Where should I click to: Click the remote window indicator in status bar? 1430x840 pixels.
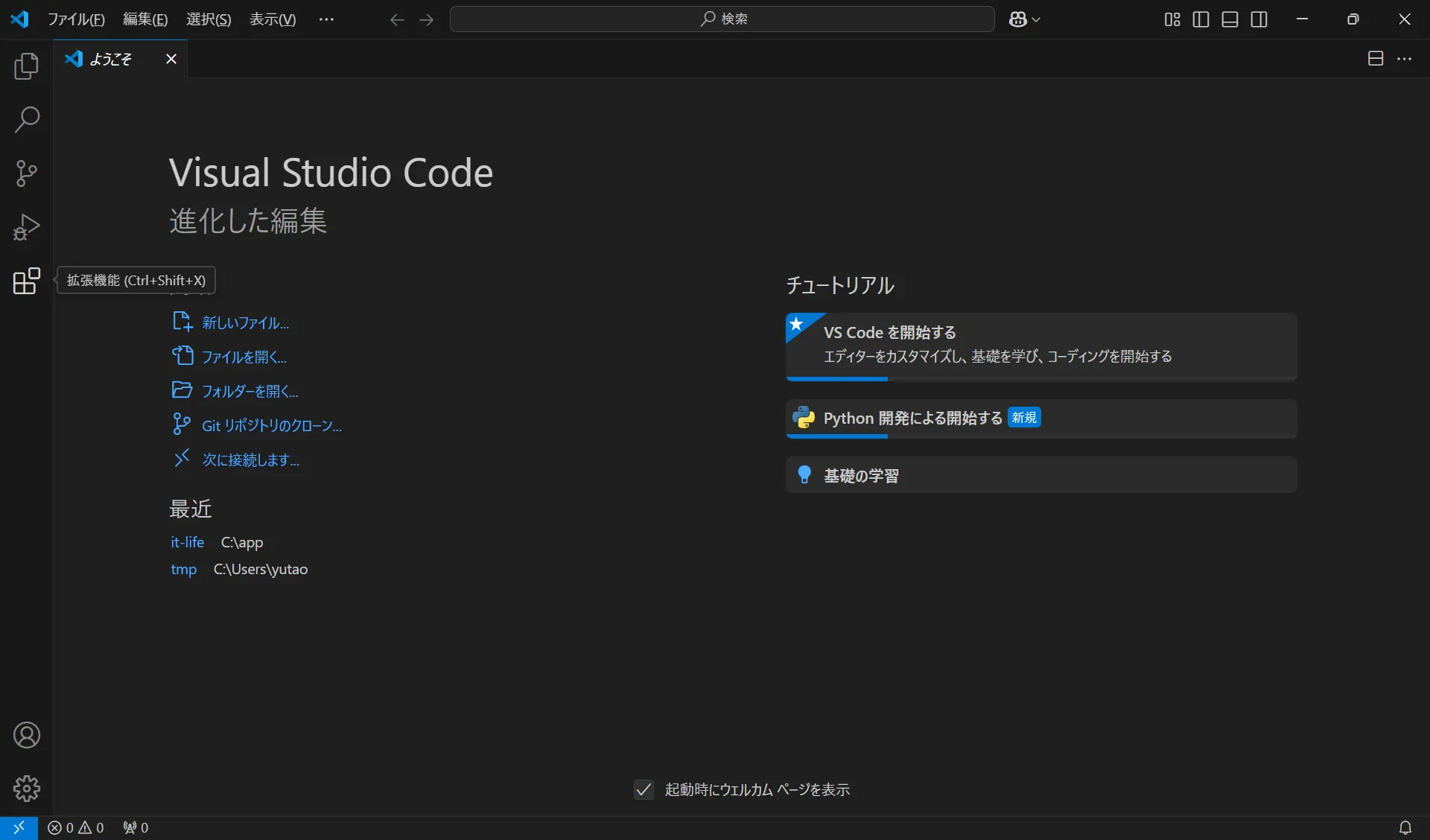pos(19,827)
